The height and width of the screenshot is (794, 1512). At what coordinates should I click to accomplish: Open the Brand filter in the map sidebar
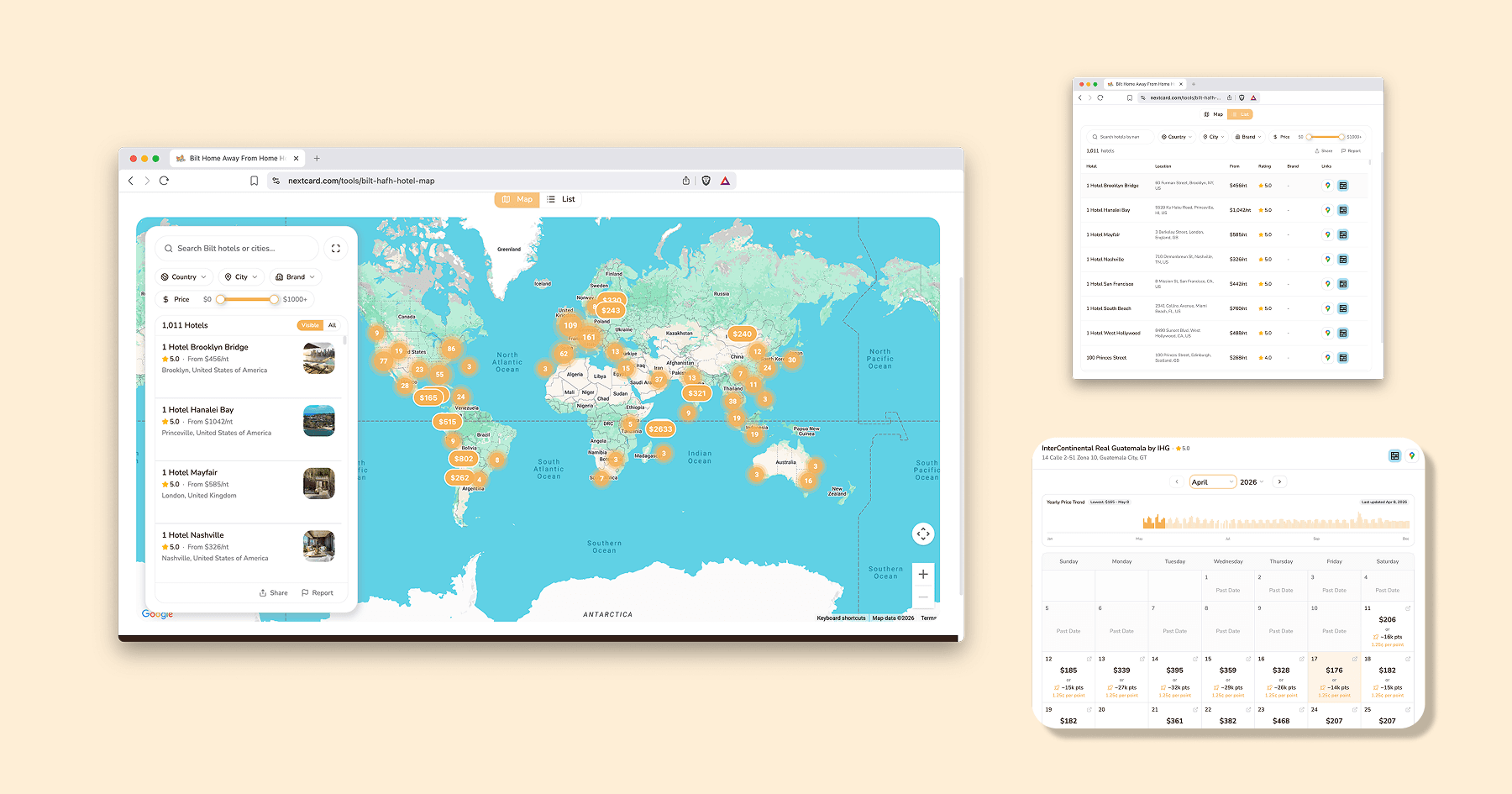[x=296, y=276]
